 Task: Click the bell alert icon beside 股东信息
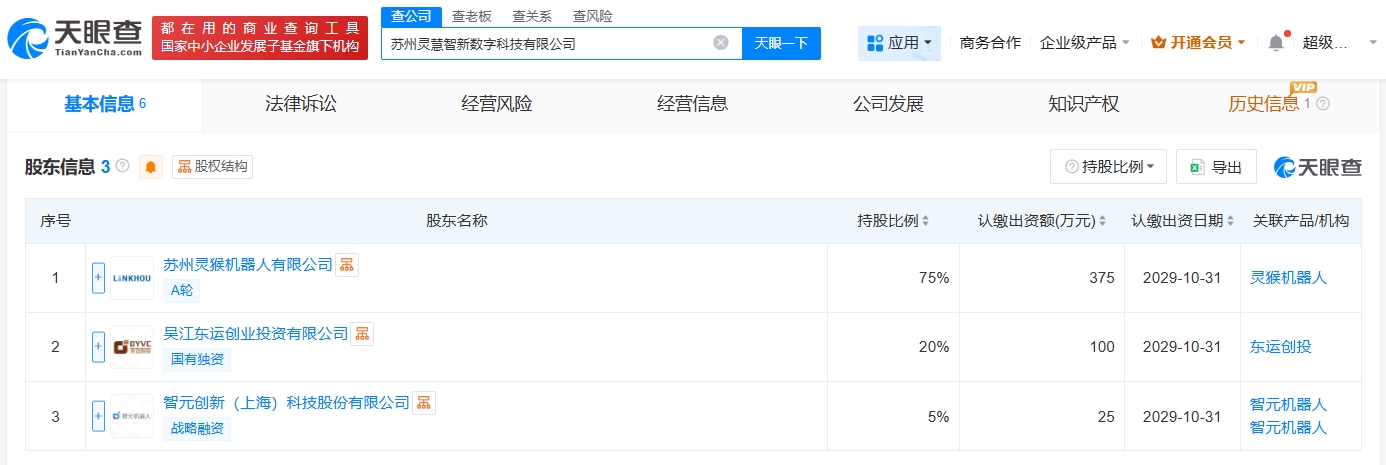coord(151,167)
